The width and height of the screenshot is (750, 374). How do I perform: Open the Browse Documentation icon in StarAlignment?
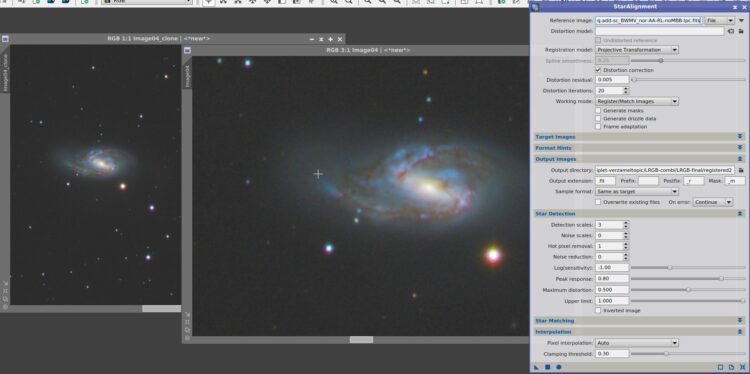click(731, 367)
